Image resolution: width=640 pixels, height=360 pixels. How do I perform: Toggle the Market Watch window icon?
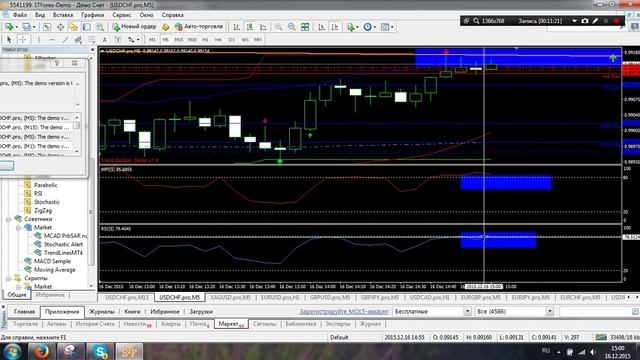point(47,27)
